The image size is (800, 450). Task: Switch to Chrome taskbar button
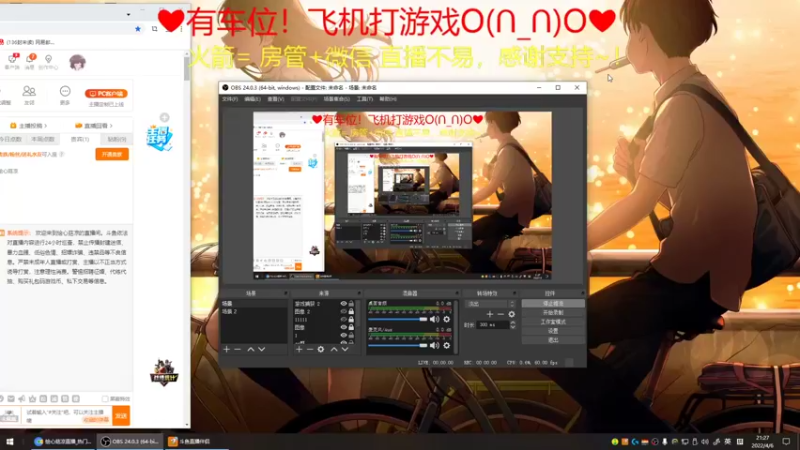(63, 441)
